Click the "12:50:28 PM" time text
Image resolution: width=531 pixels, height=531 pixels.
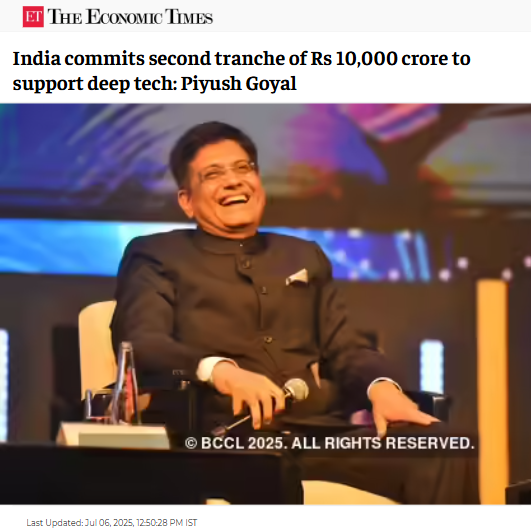160,523
